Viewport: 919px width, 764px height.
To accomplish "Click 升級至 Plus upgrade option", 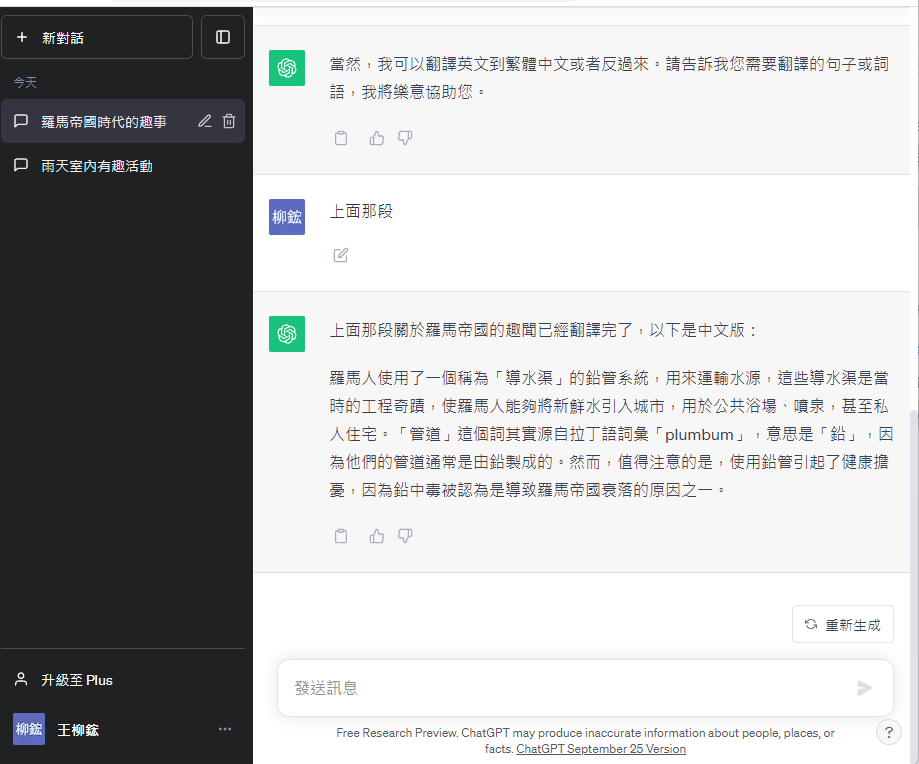I will coord(123,680).
